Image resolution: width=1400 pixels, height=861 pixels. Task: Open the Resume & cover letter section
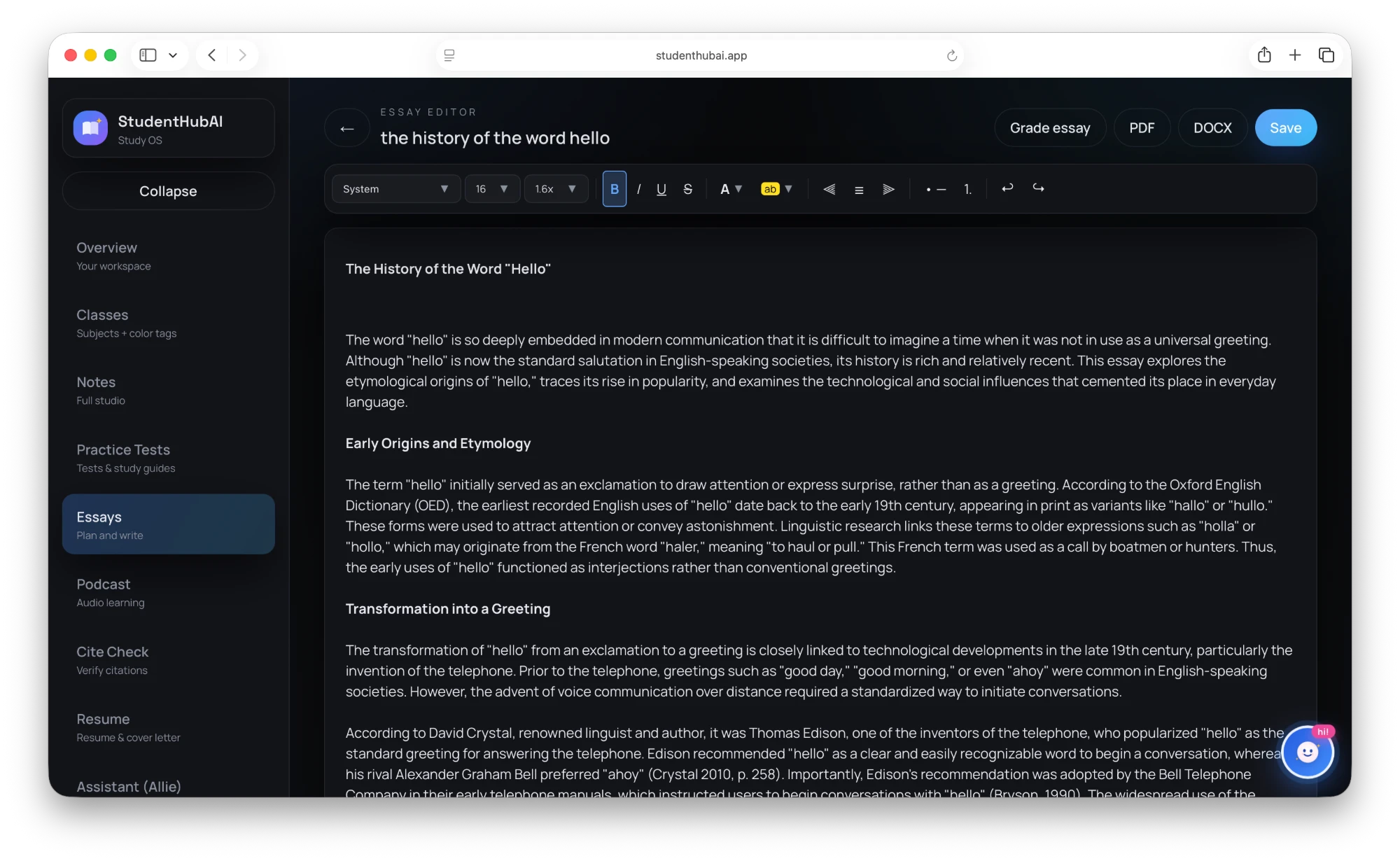(168, 727)
